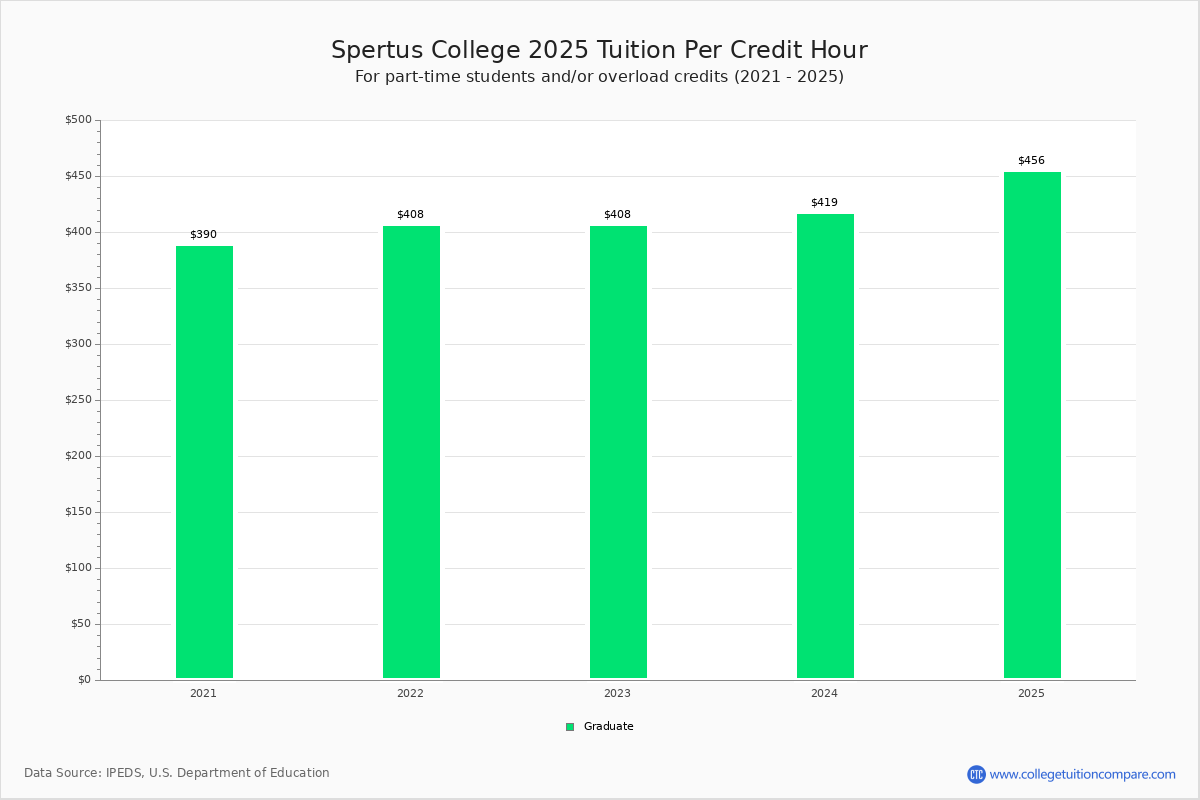Select the 2024 graduate tuition bar
Screen dimensions: 1200x800
coord(825,446)
